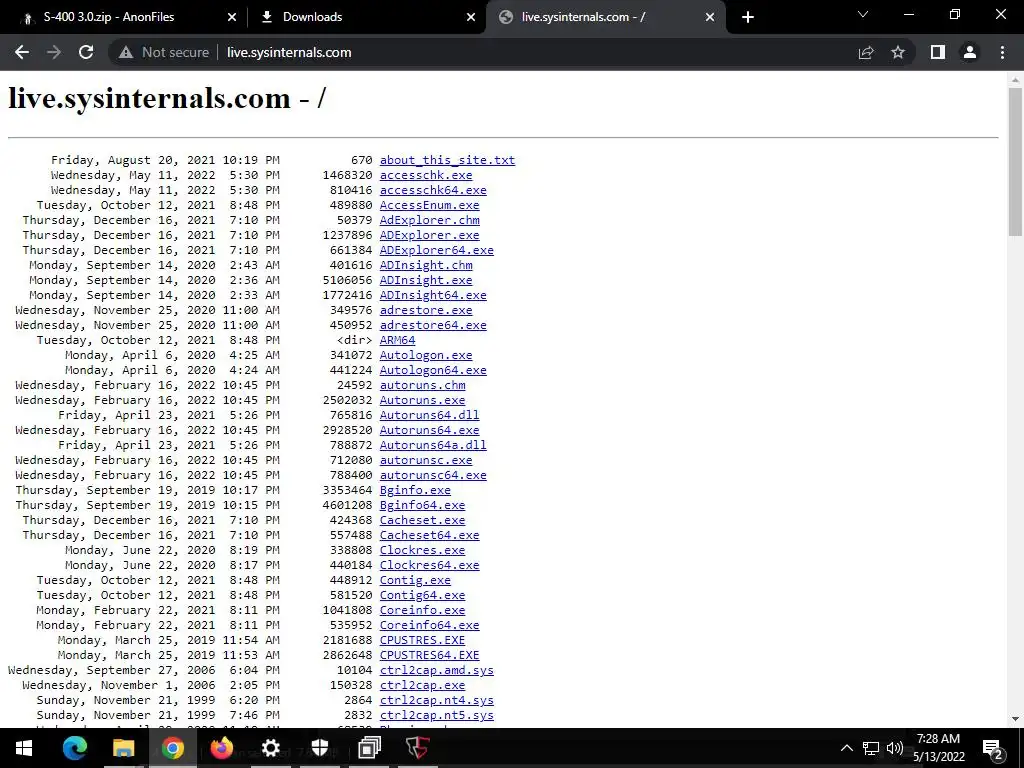Download ADExplorer64.exe
This screenshot has height=768, width=1024.
pyautogui.click(x=436, y=250)
